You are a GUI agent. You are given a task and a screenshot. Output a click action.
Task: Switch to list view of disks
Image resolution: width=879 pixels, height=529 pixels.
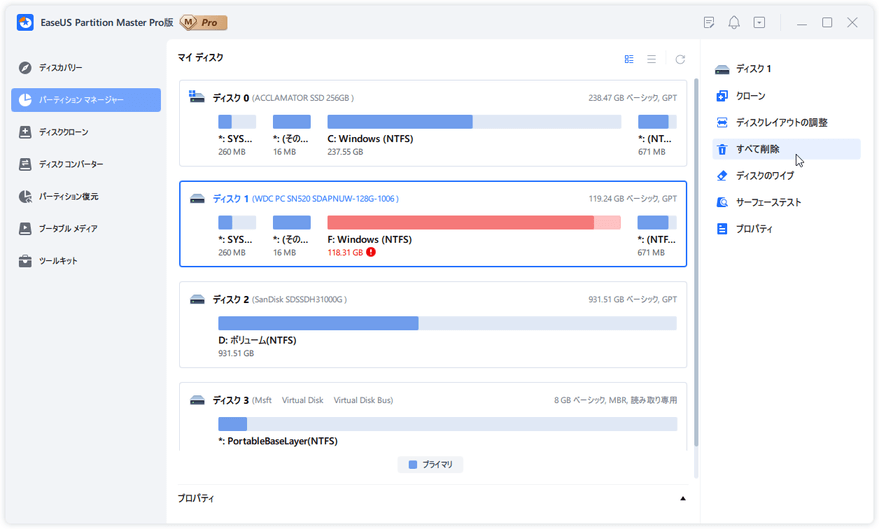pos(652,59)
